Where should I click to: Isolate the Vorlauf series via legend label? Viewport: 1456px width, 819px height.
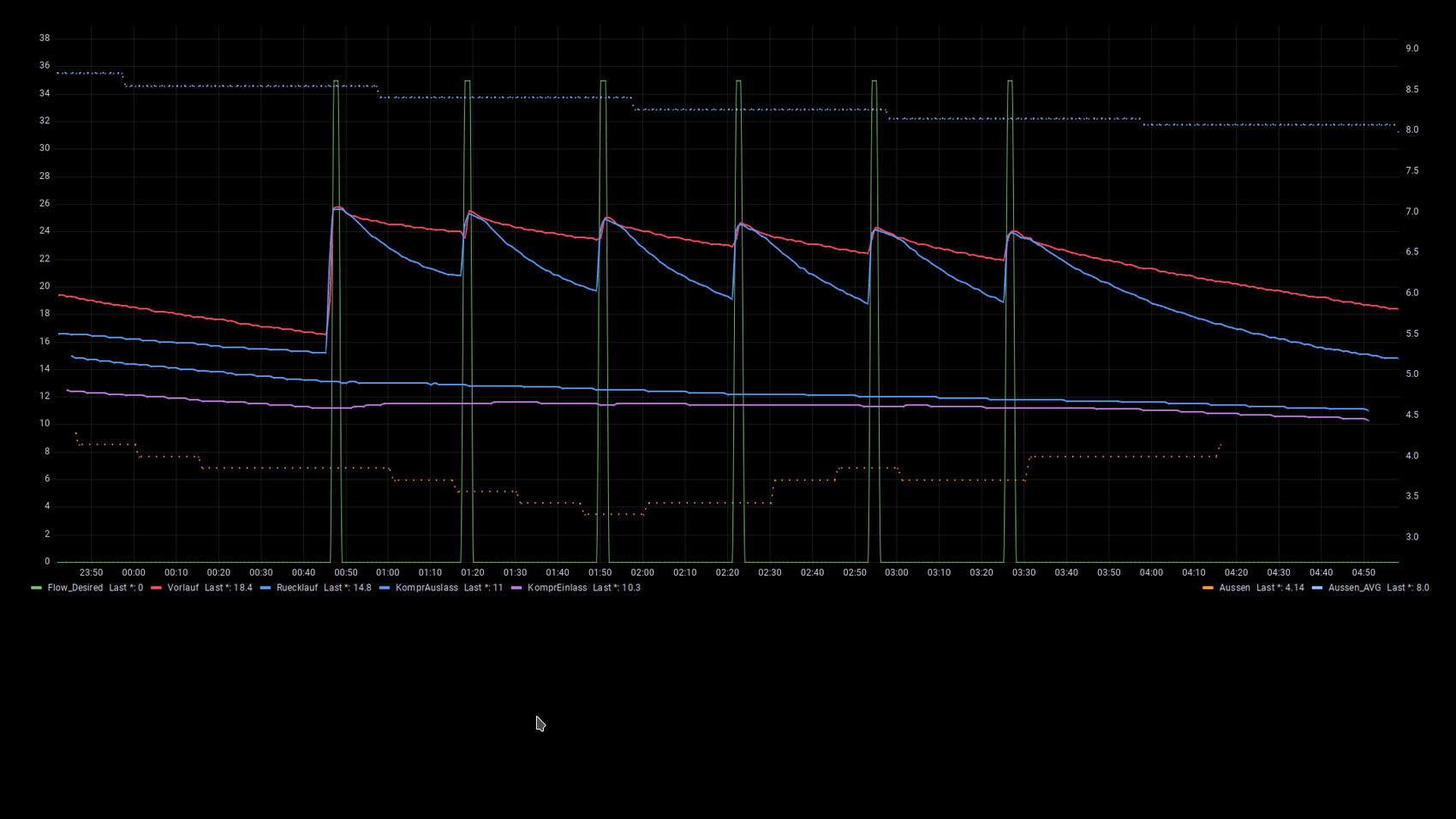(x=183, y=588)
